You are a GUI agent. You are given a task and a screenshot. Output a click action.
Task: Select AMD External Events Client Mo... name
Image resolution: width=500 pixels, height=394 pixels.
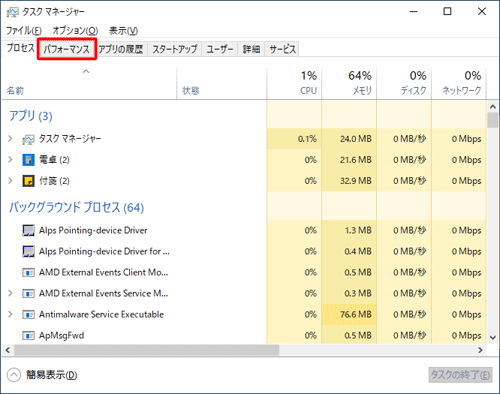(103, 272)
